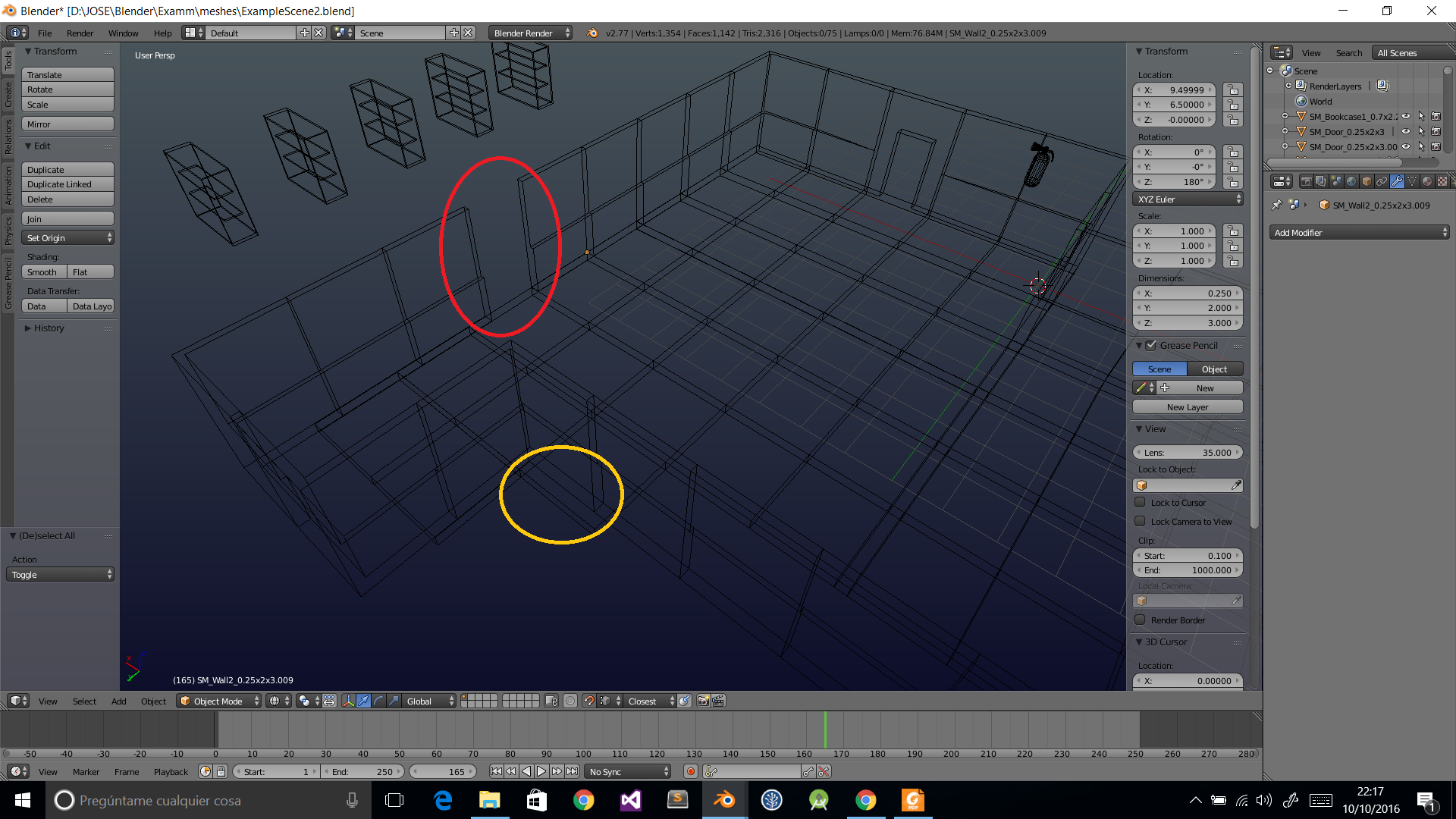1456x819 pixels.
Task: Select the Object grease pencil source button
Action: (x=1215, y=369)
